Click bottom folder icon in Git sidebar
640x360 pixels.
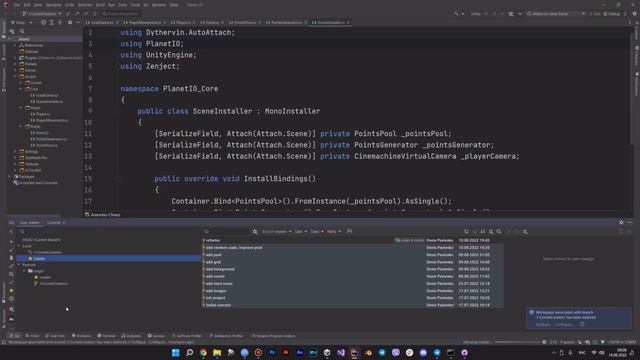point(11,319)
